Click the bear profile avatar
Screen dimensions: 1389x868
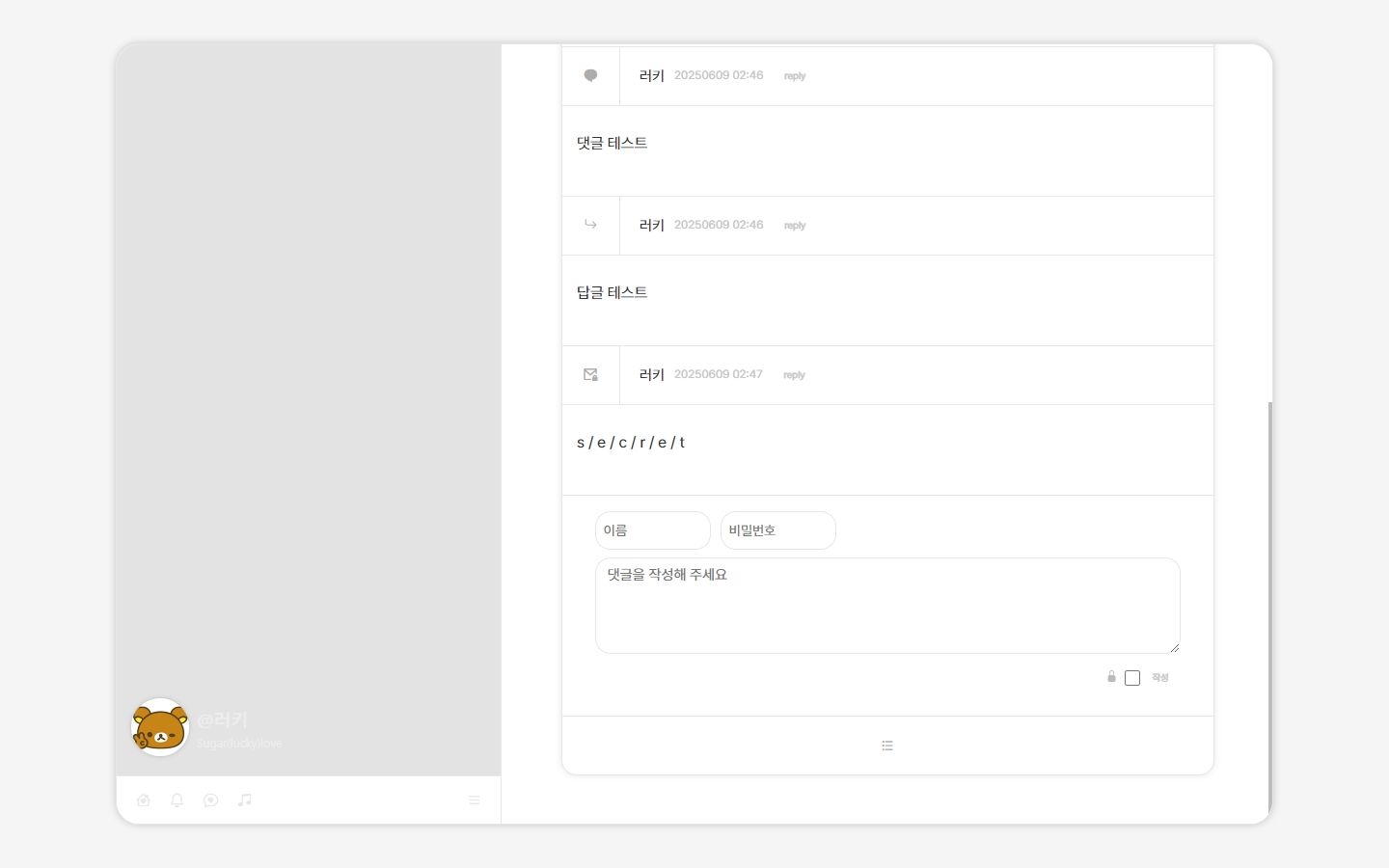point(160,727)
